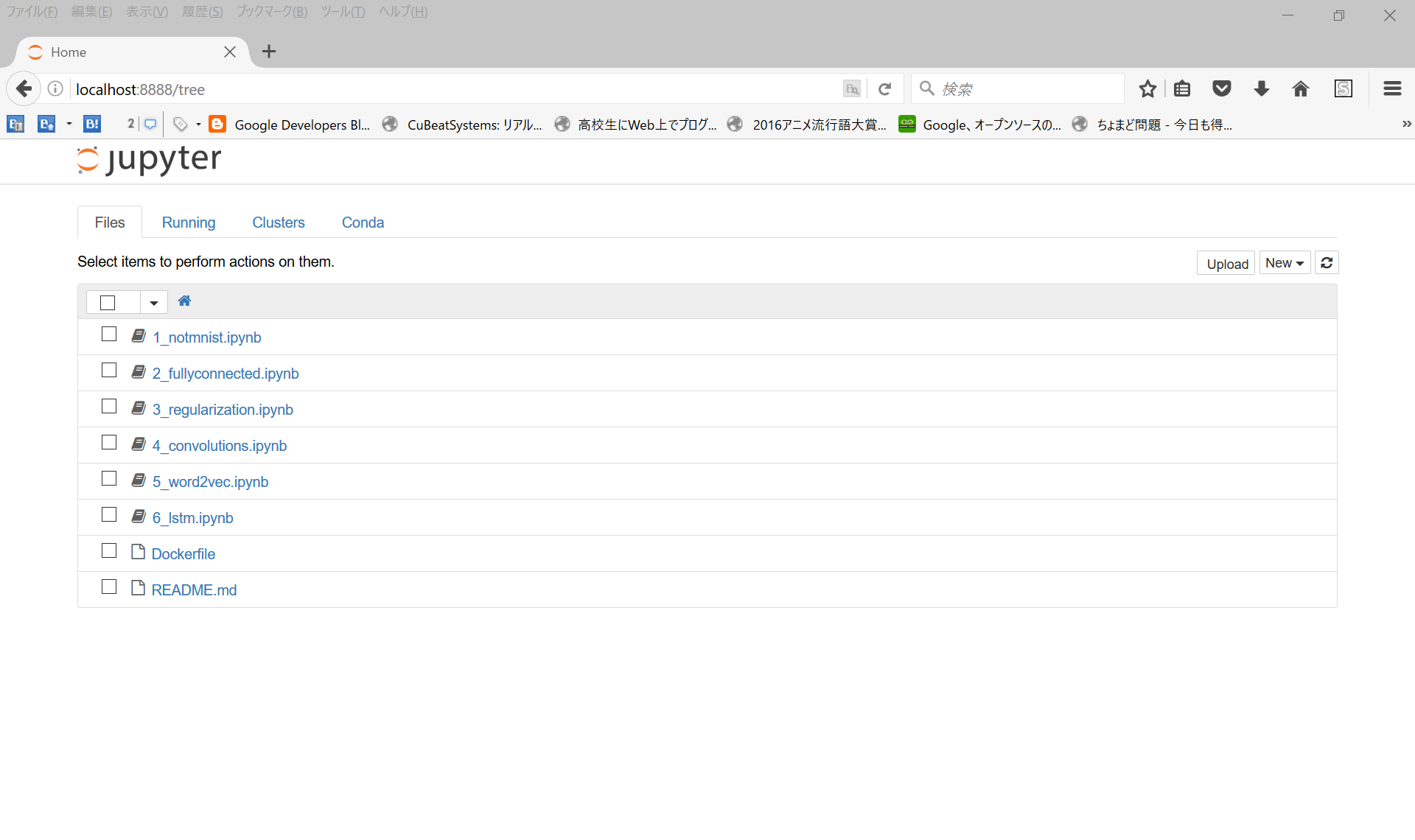Check the box for 3_regularization.ipynb
The width and height of the screenshot is (1415, 840).
tap(109, 407)
